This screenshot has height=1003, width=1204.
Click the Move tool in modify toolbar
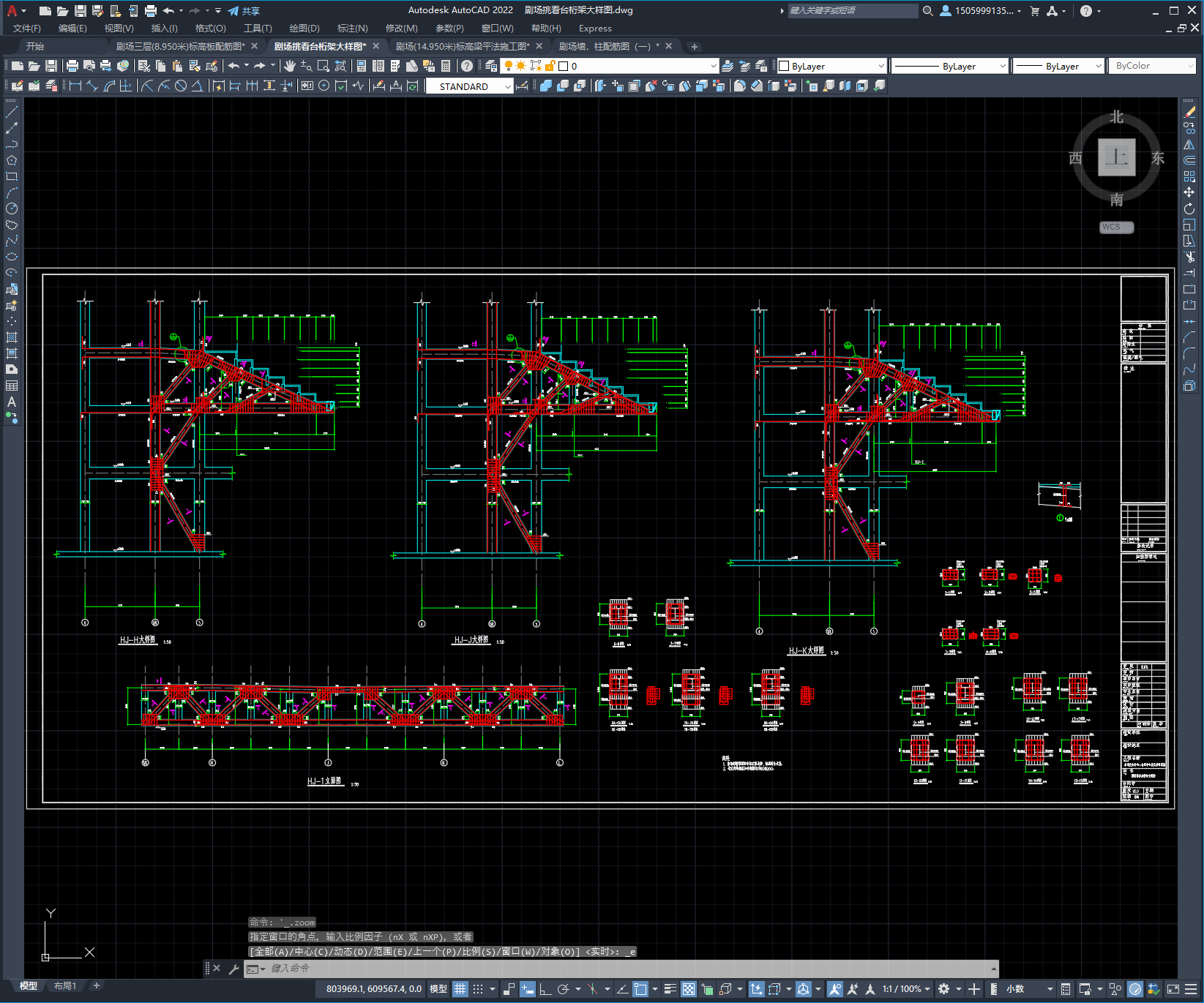coord(1189,192)
